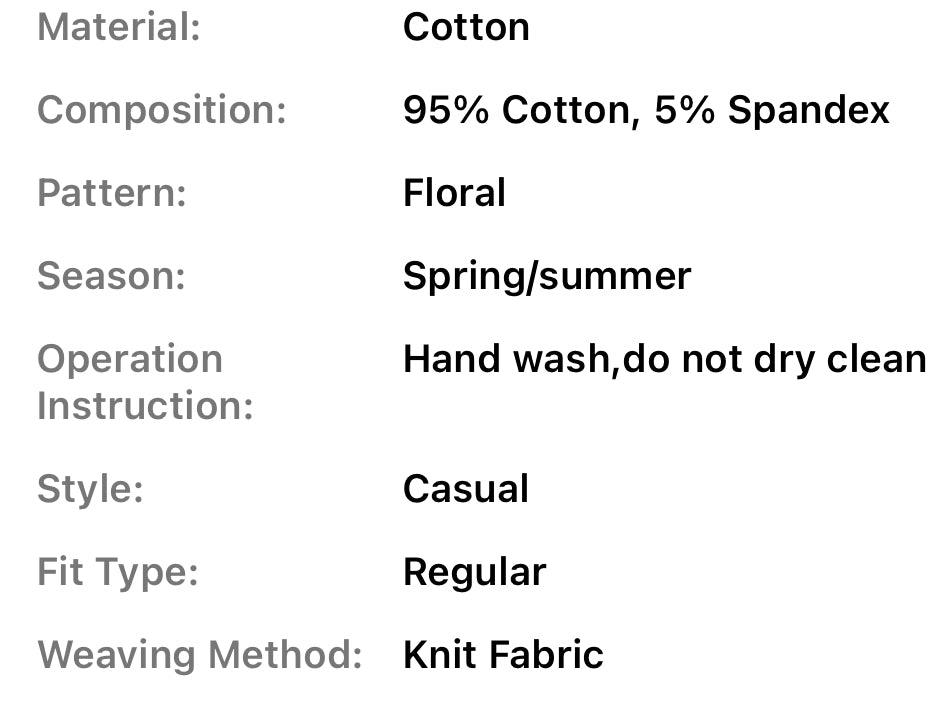Image resolution: width=949 pixels, height=706 pixels.
Task: Select the 95% Cotton, 5% Spandex text
Action: 645,110
